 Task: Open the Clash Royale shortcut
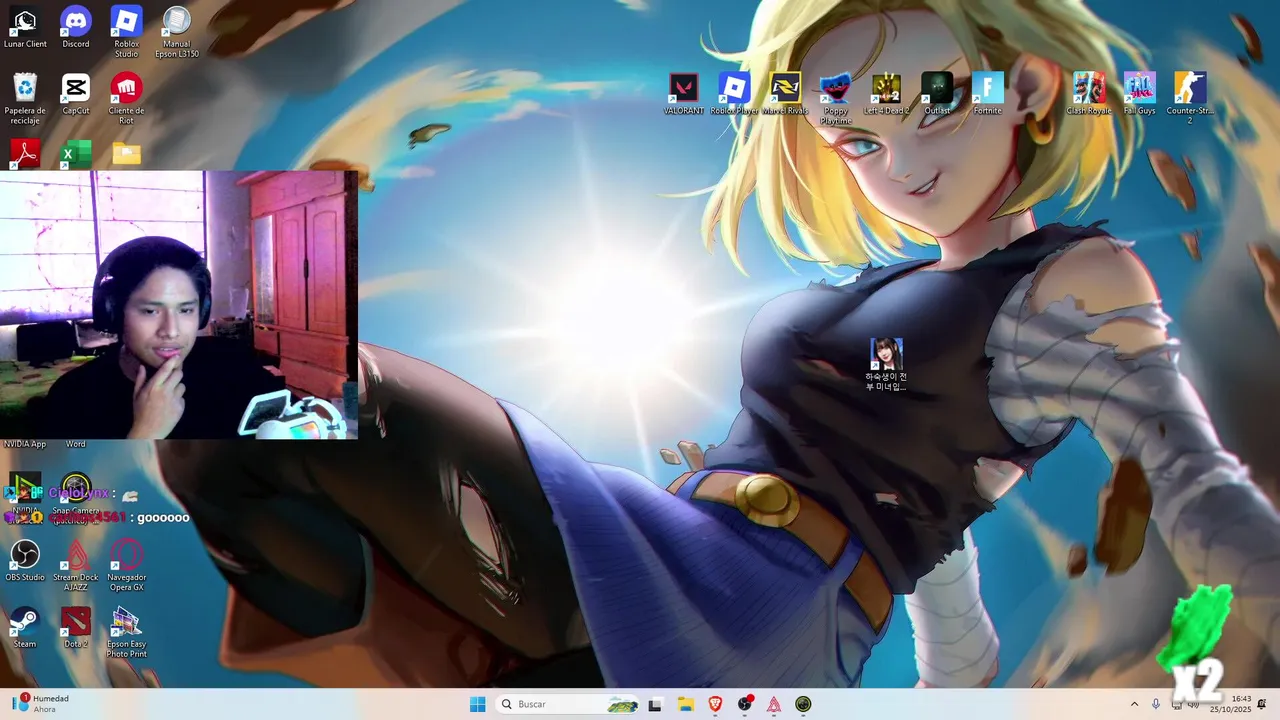(1089, 94)
